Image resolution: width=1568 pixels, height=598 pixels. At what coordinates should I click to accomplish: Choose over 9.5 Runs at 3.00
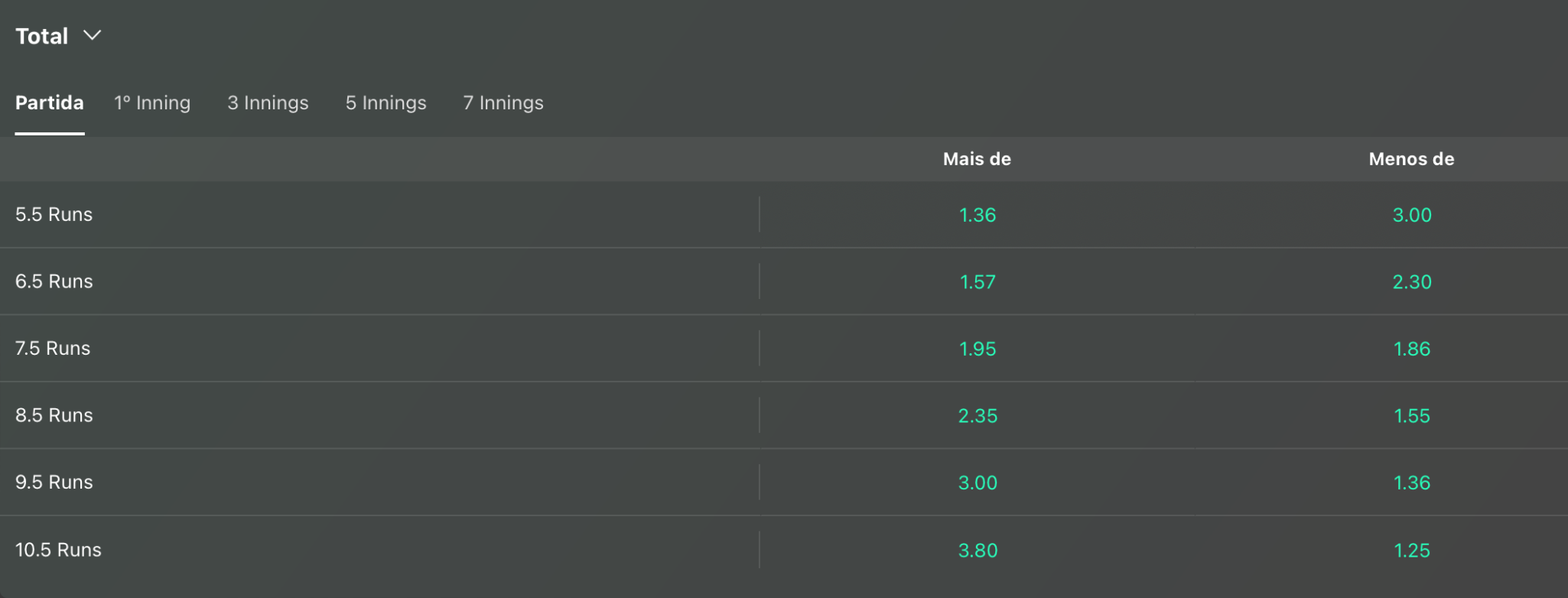click(978, 483)
